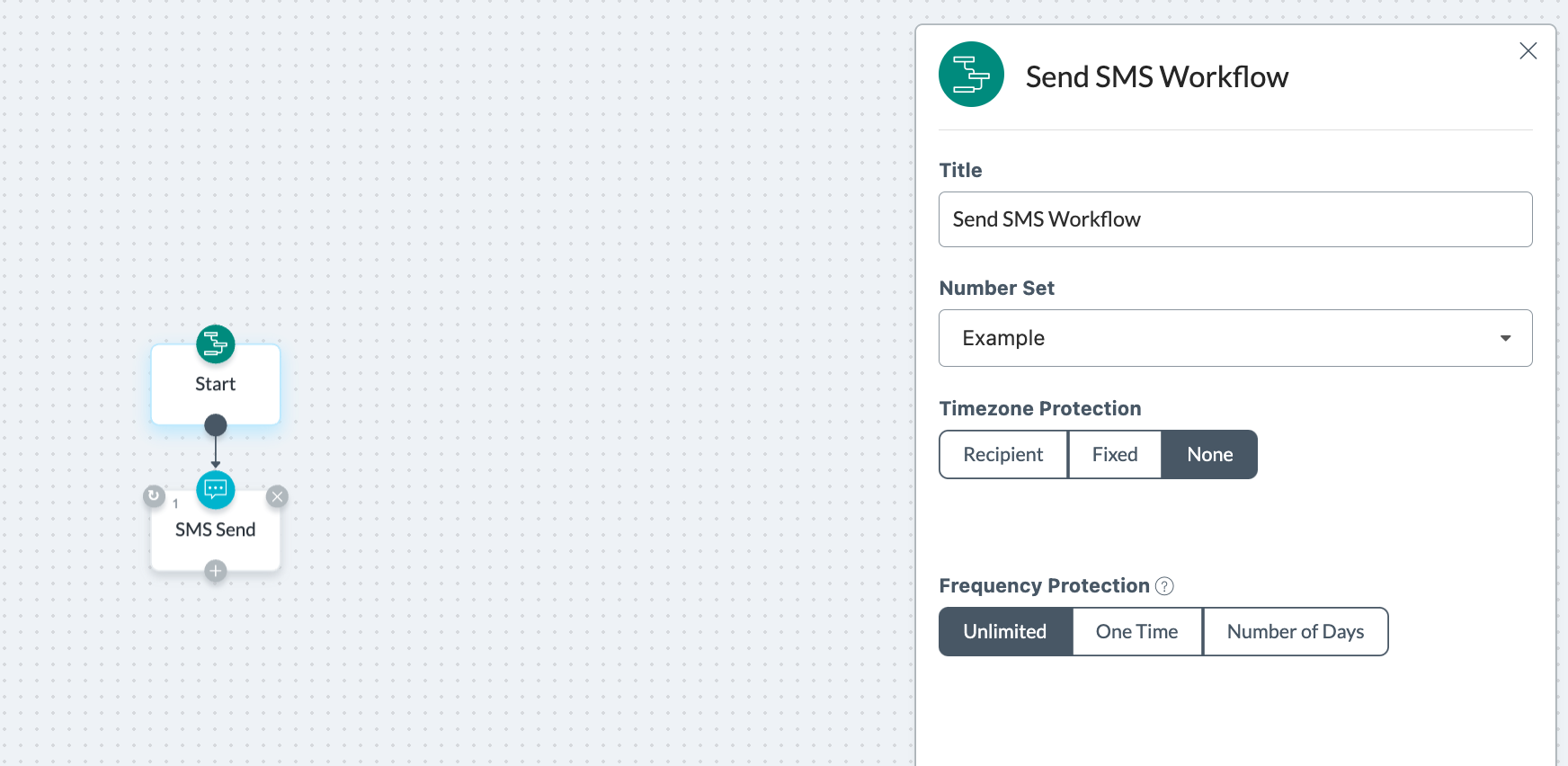The width and height of the screenshot is (1568, 766).
Task: Add a step with the plus icon
Action: tap(216, 571)
